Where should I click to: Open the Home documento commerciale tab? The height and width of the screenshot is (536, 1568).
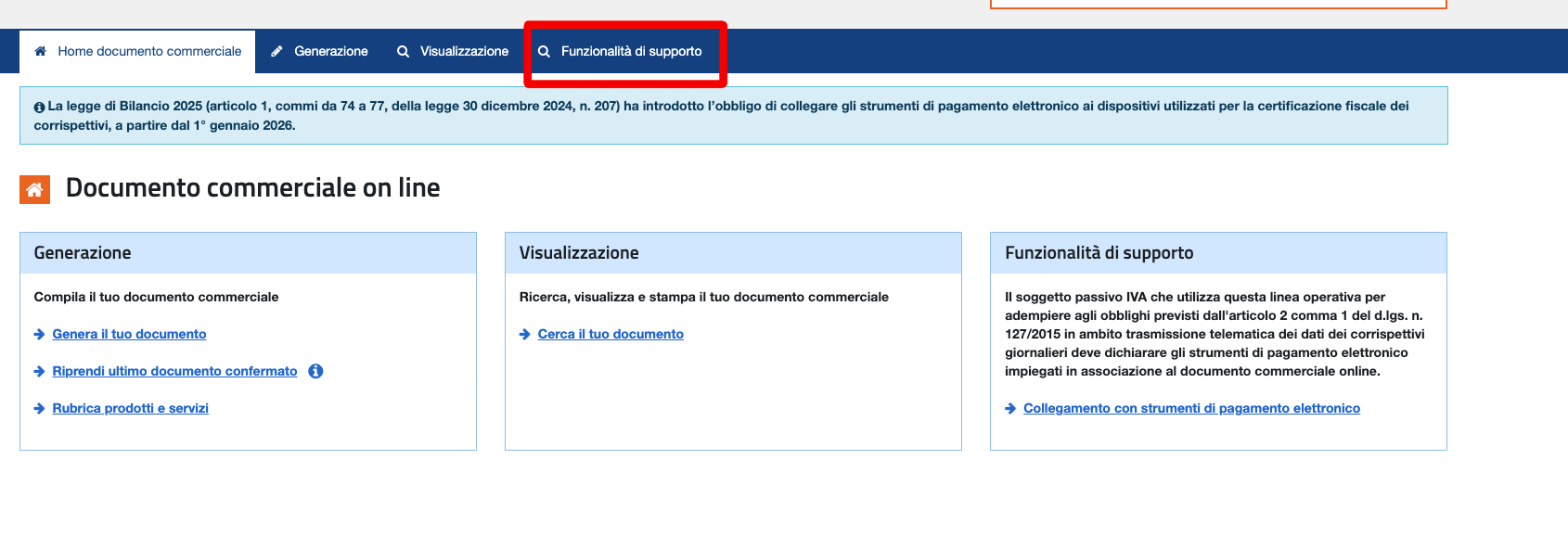149,52
